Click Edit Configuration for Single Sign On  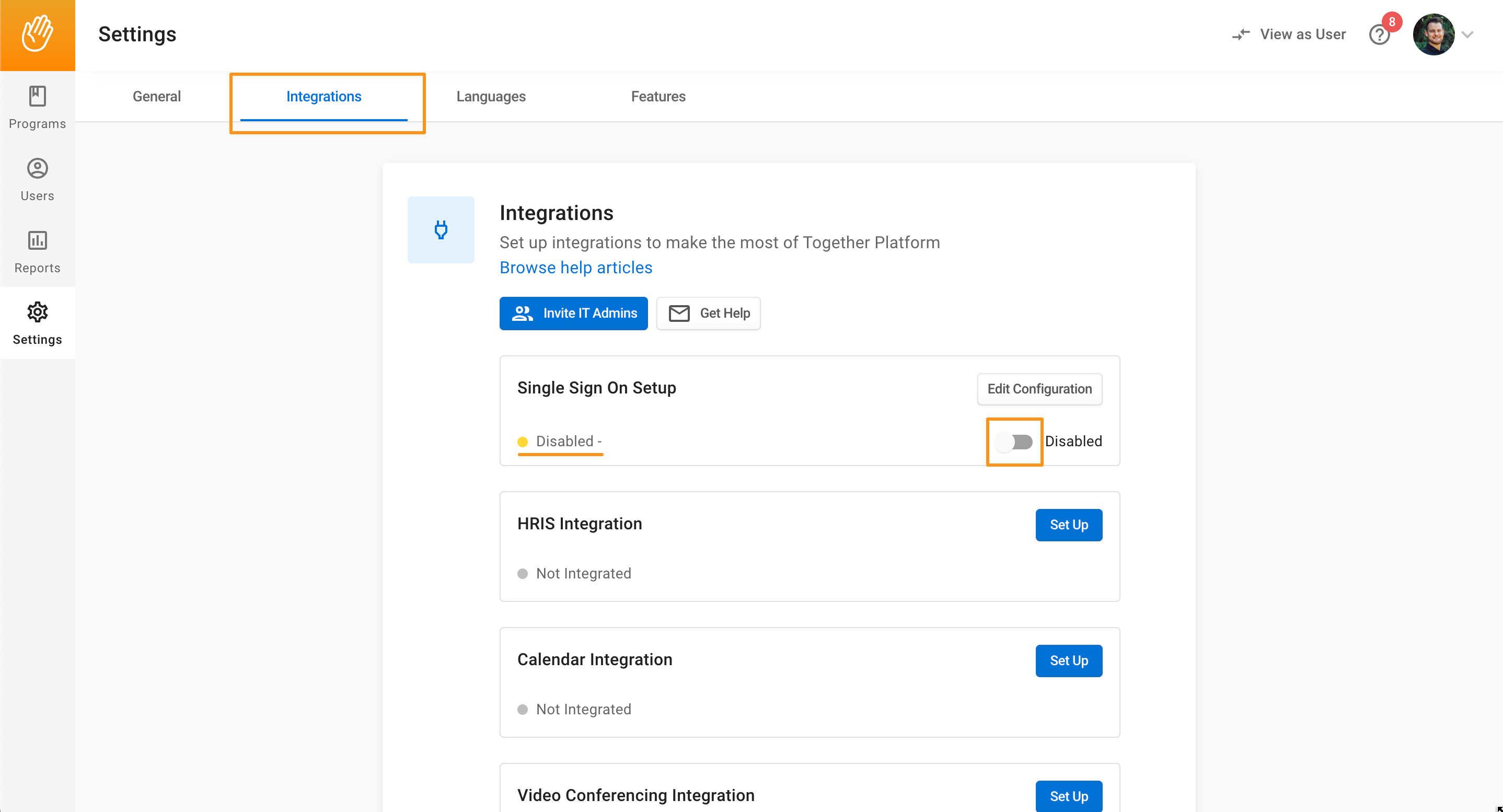1039,389
